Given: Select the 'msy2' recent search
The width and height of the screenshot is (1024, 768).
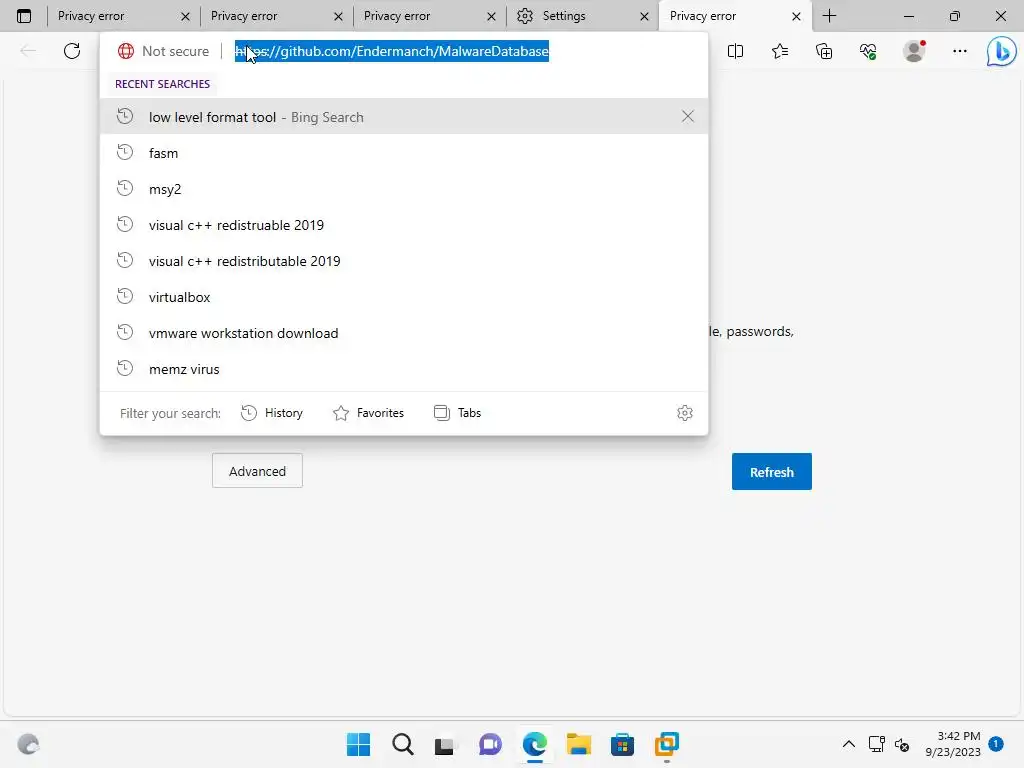Looking at the screenshot, I should coord(404,189).
